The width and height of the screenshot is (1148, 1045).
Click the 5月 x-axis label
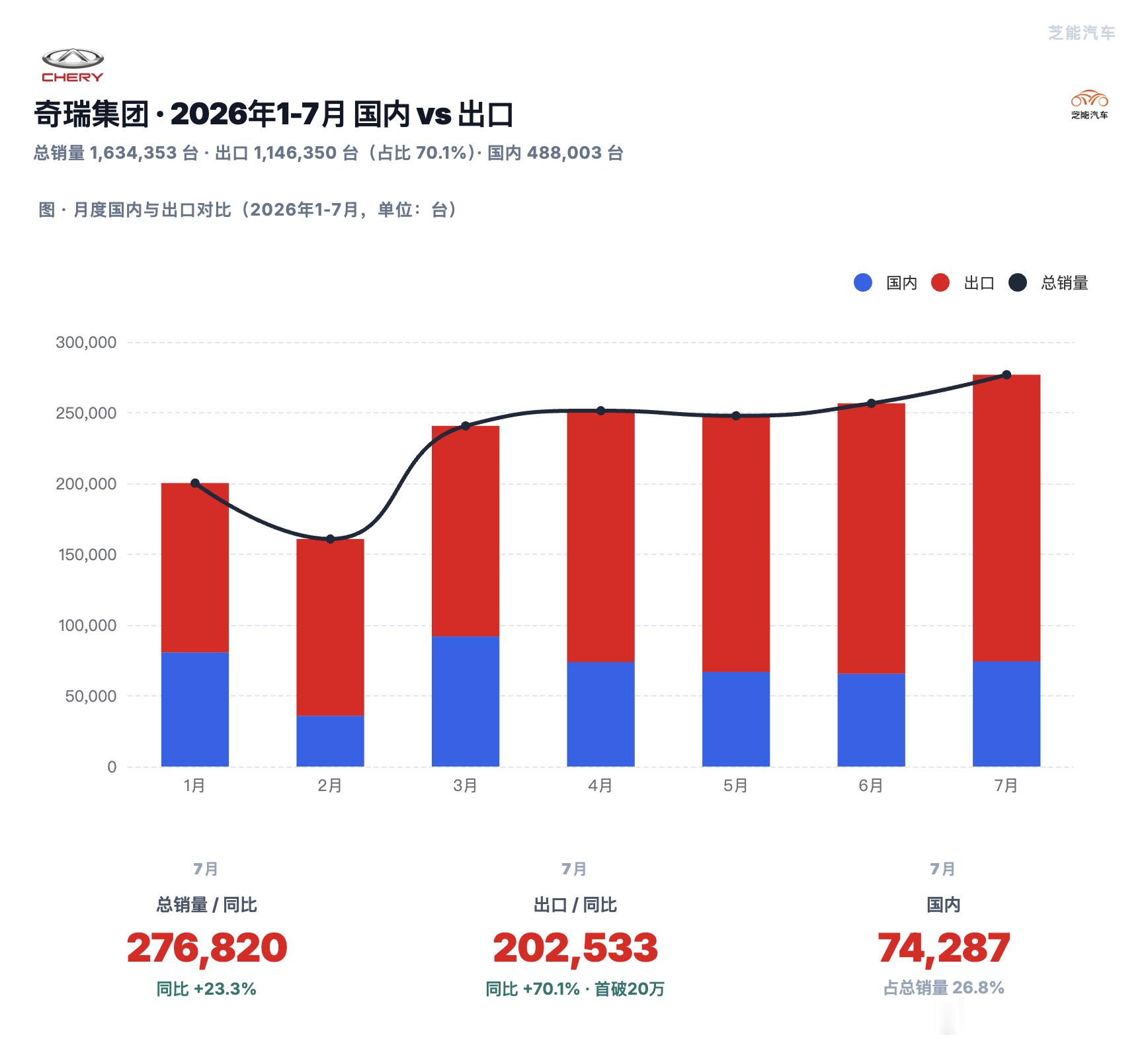click(x=736, y=786)
